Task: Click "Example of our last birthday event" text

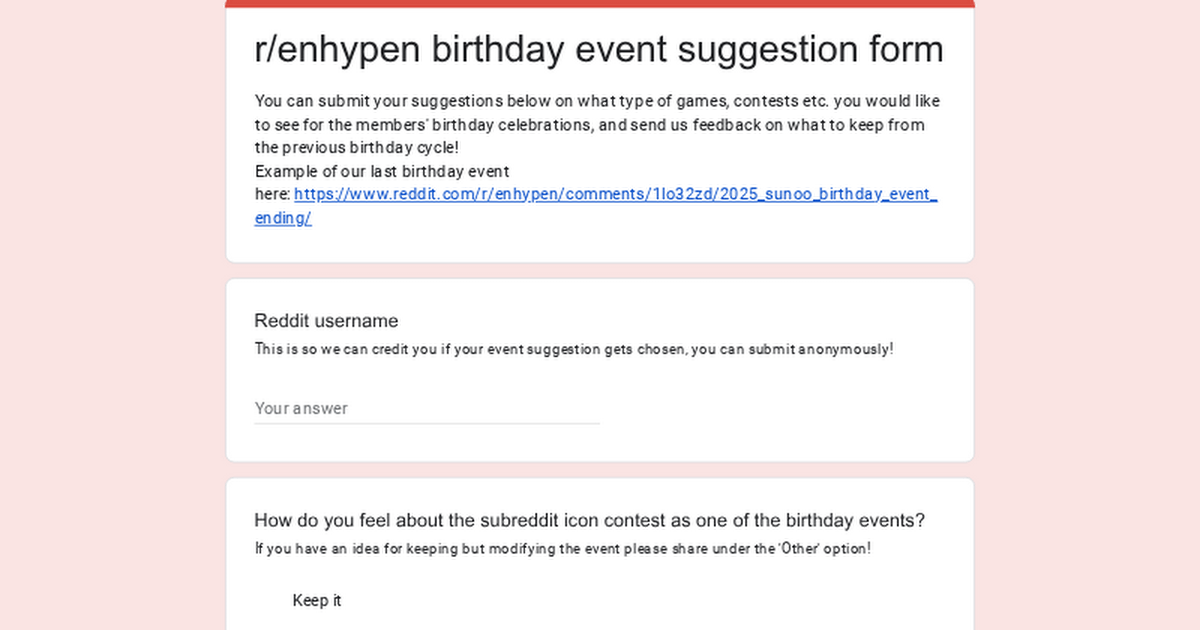Action: click(382, 171)
